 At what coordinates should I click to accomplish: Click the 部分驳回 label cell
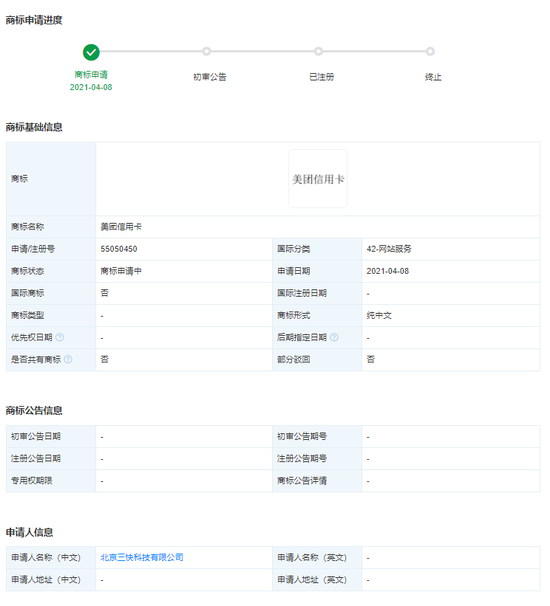tap(317, 359)
